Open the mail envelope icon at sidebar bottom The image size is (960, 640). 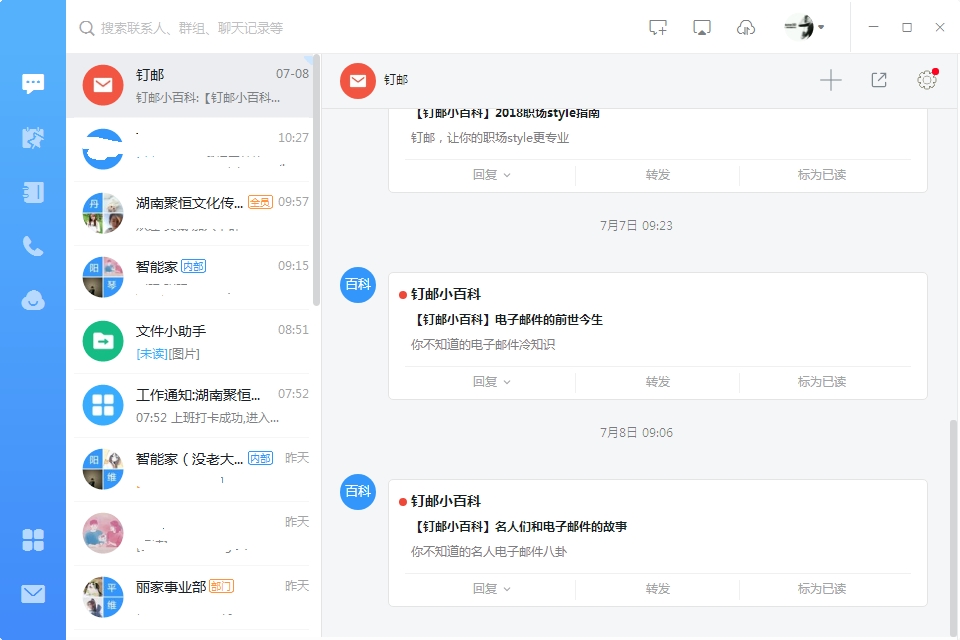point(33,594)
